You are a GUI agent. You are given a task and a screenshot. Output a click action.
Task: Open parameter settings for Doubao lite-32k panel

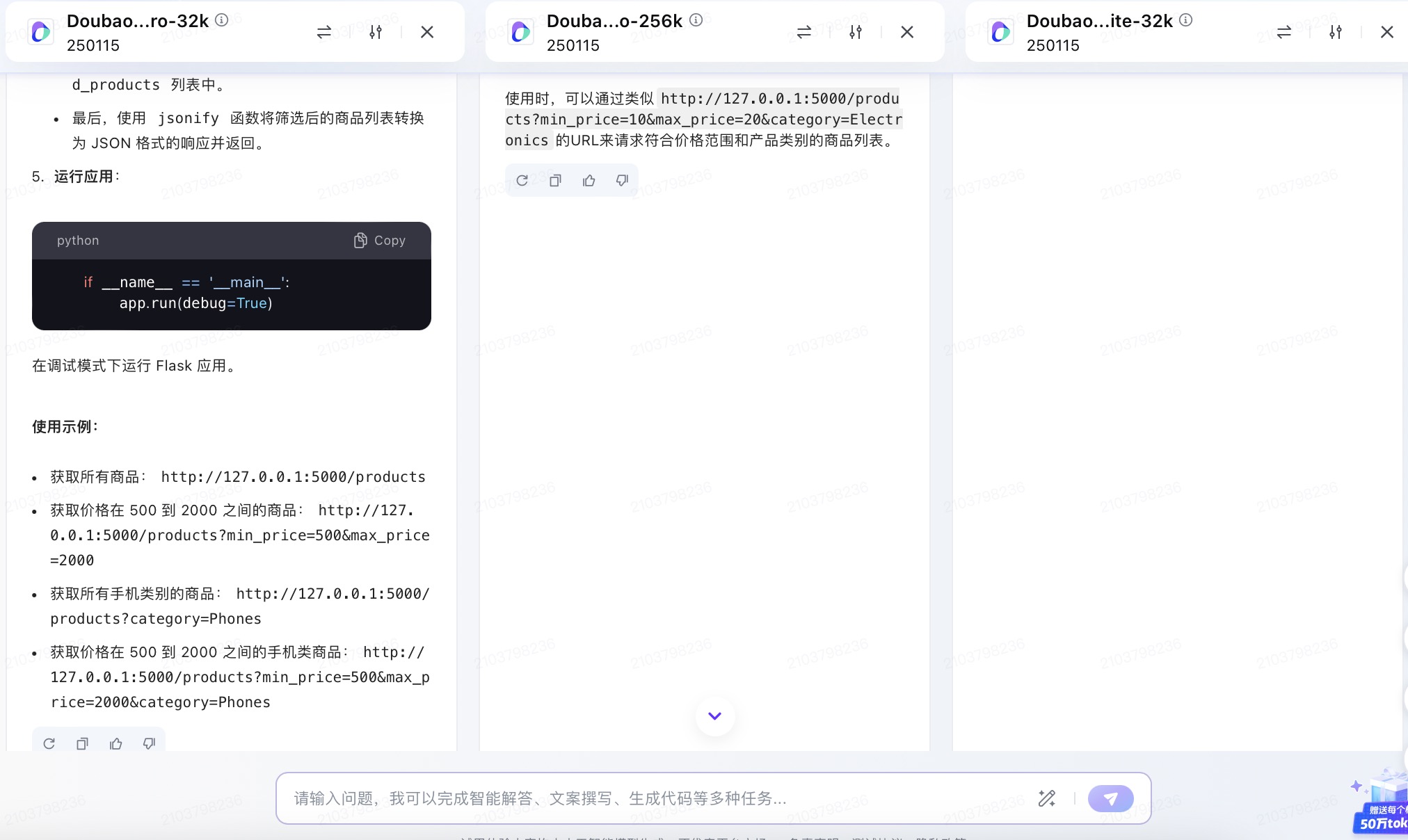[1335, 32]
